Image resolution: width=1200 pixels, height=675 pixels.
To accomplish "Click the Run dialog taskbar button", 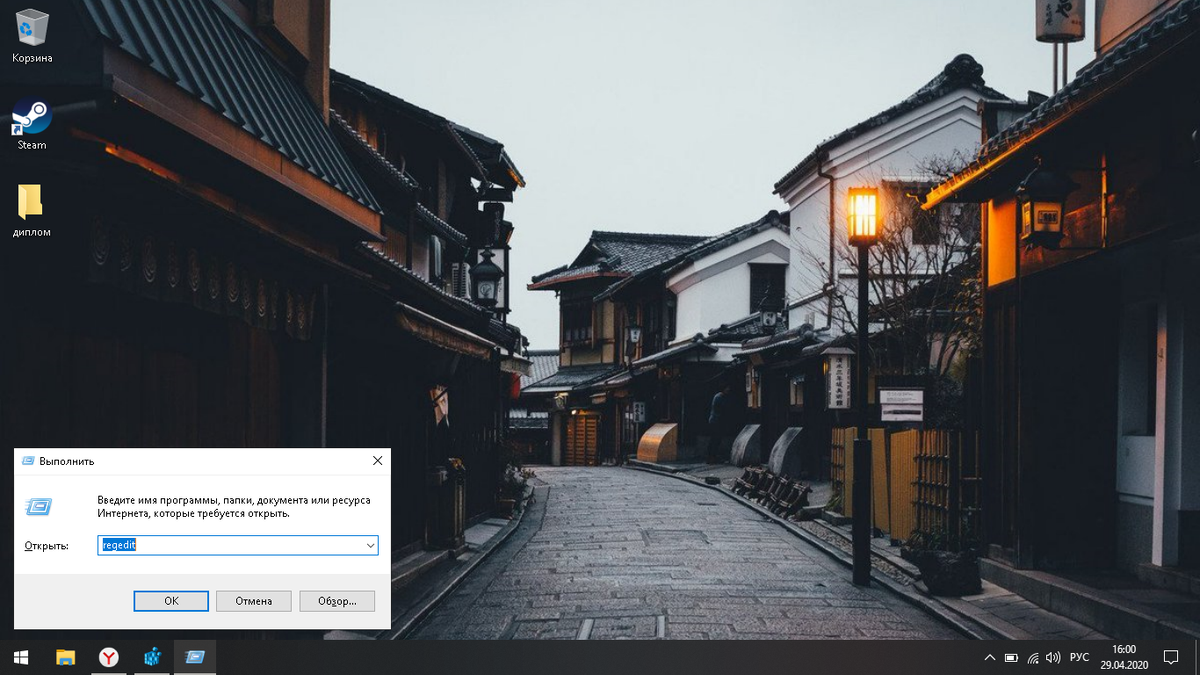I will [x=195, y=657].
